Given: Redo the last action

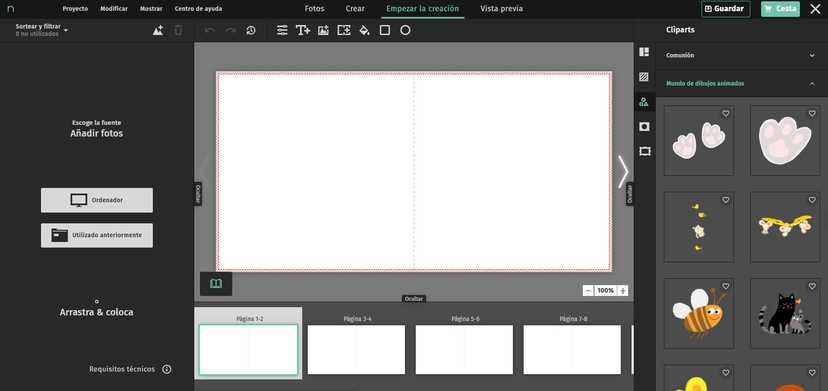Looking at the screenshot, I should pyautogui.click(x=231, y=31).
